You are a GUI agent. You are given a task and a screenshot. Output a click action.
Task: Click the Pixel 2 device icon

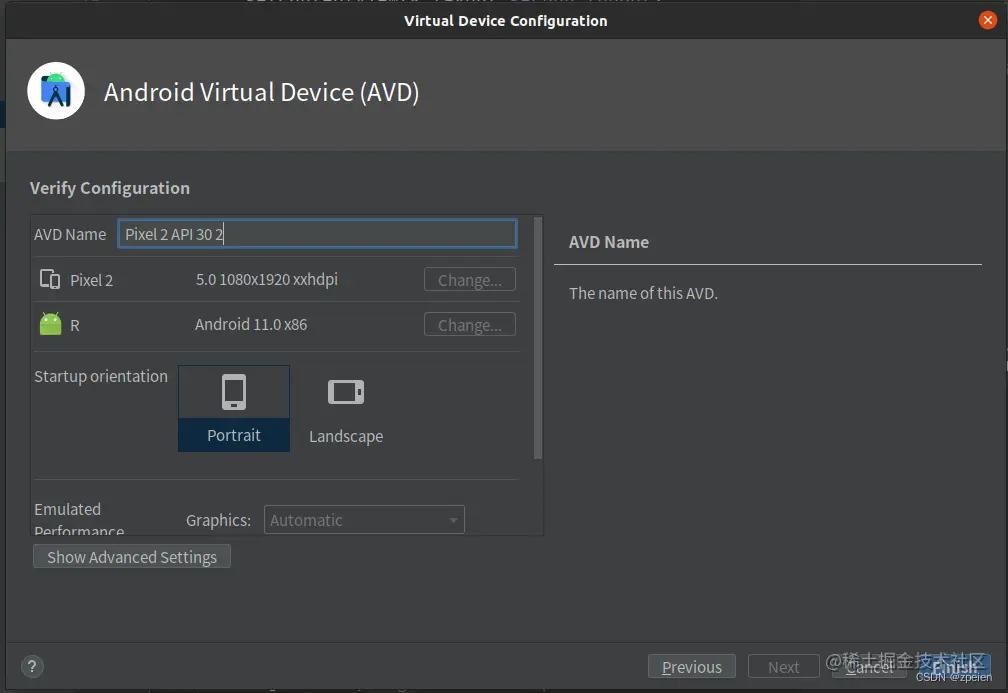50,280
